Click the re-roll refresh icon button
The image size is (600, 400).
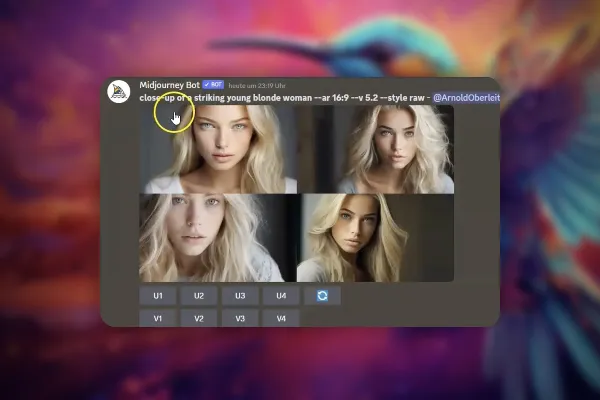(x=322, y=296)
